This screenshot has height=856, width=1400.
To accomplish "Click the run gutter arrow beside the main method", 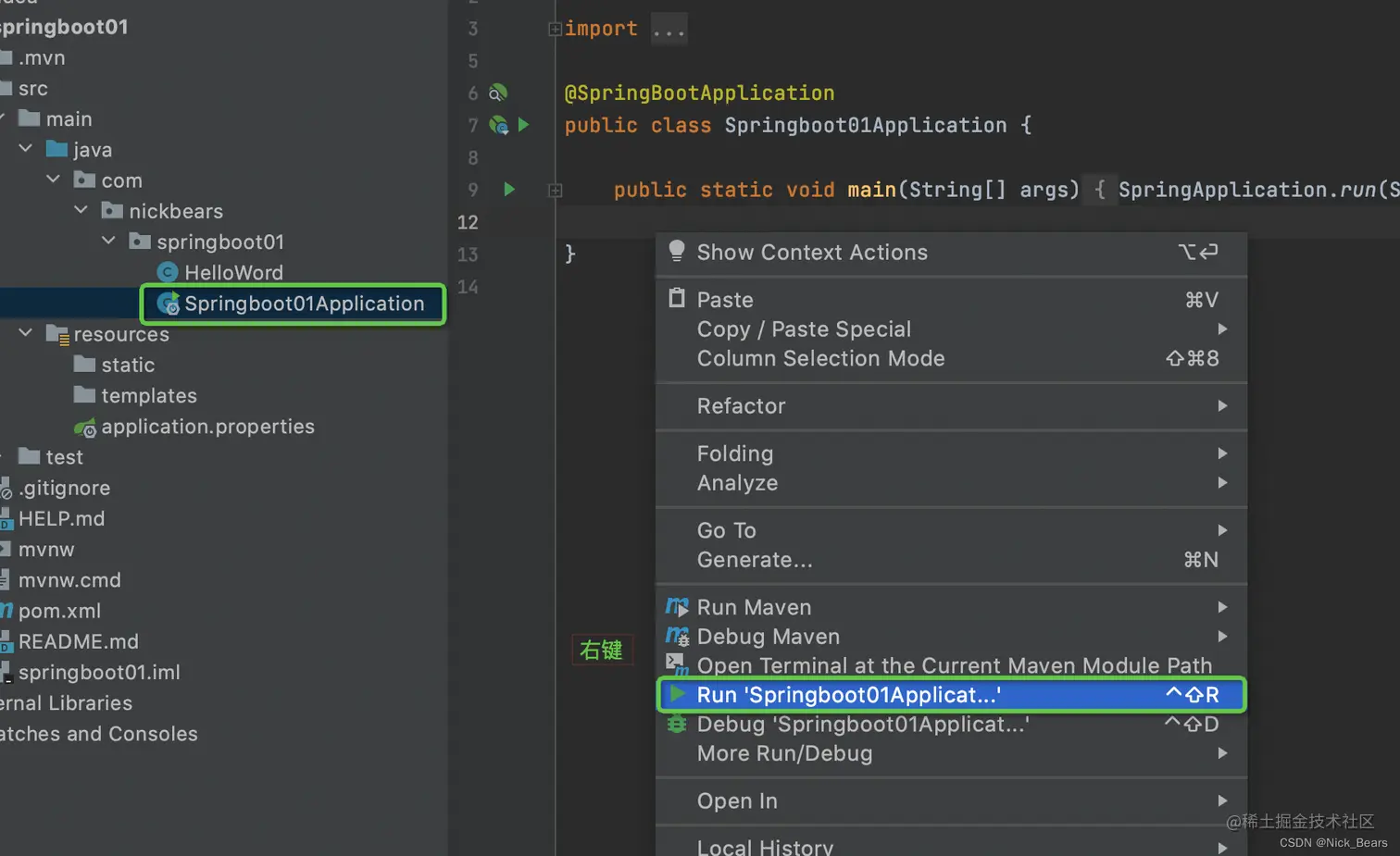I will [509, 190].
